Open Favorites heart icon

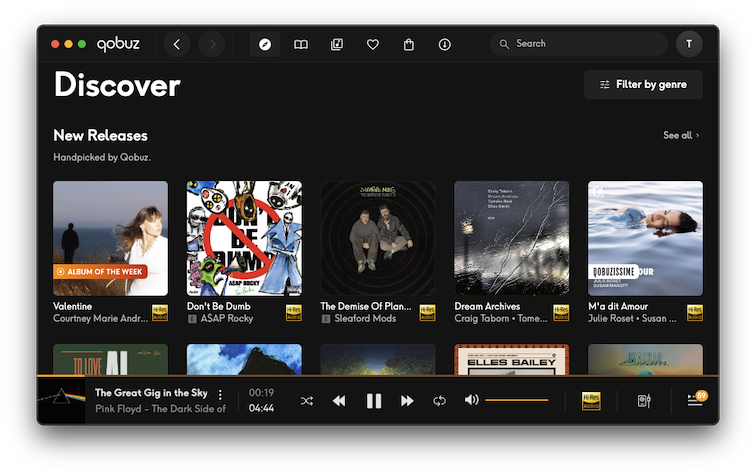(373, 44)
